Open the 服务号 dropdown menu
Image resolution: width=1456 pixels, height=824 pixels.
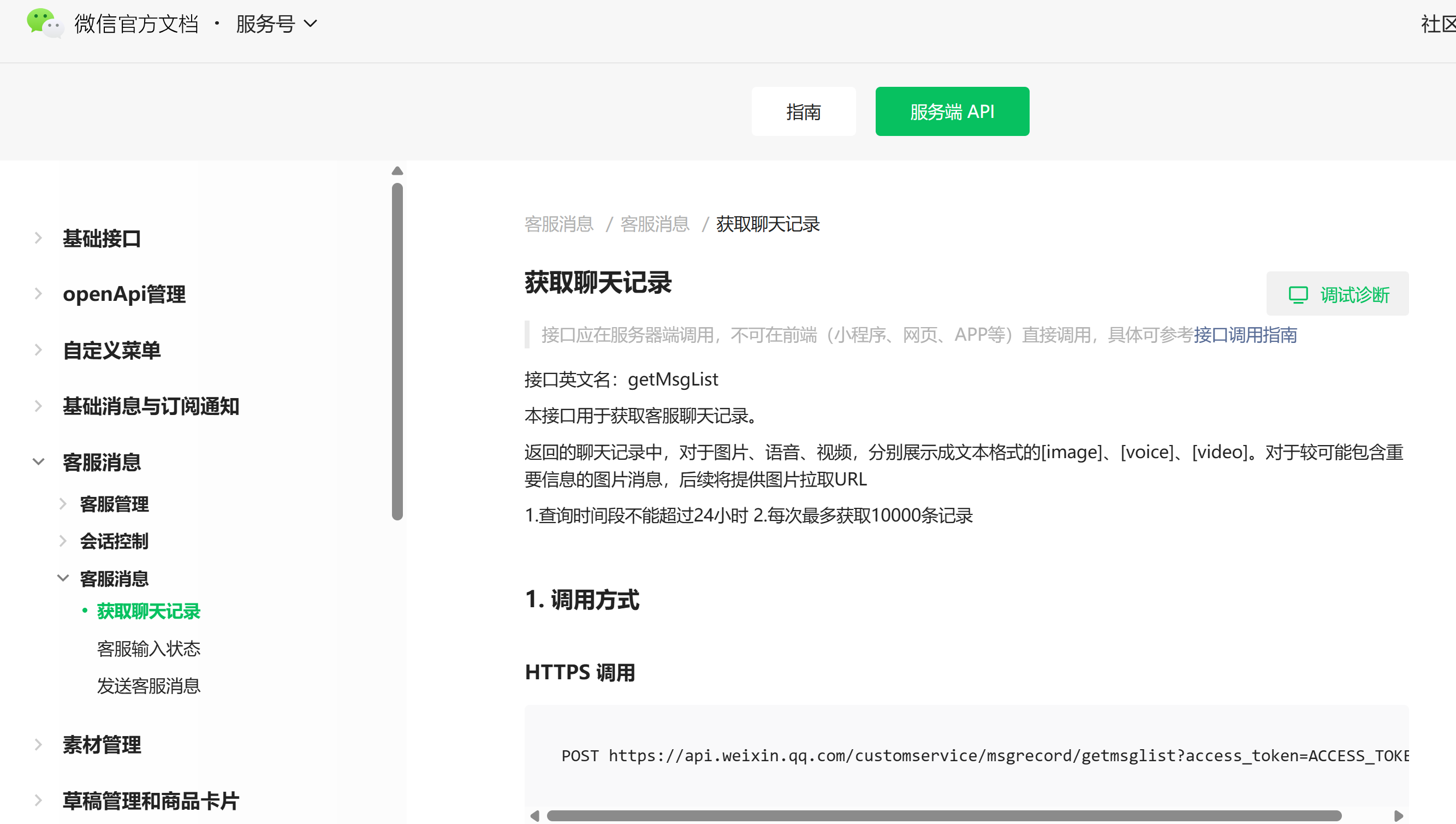[x=276, y=24]
